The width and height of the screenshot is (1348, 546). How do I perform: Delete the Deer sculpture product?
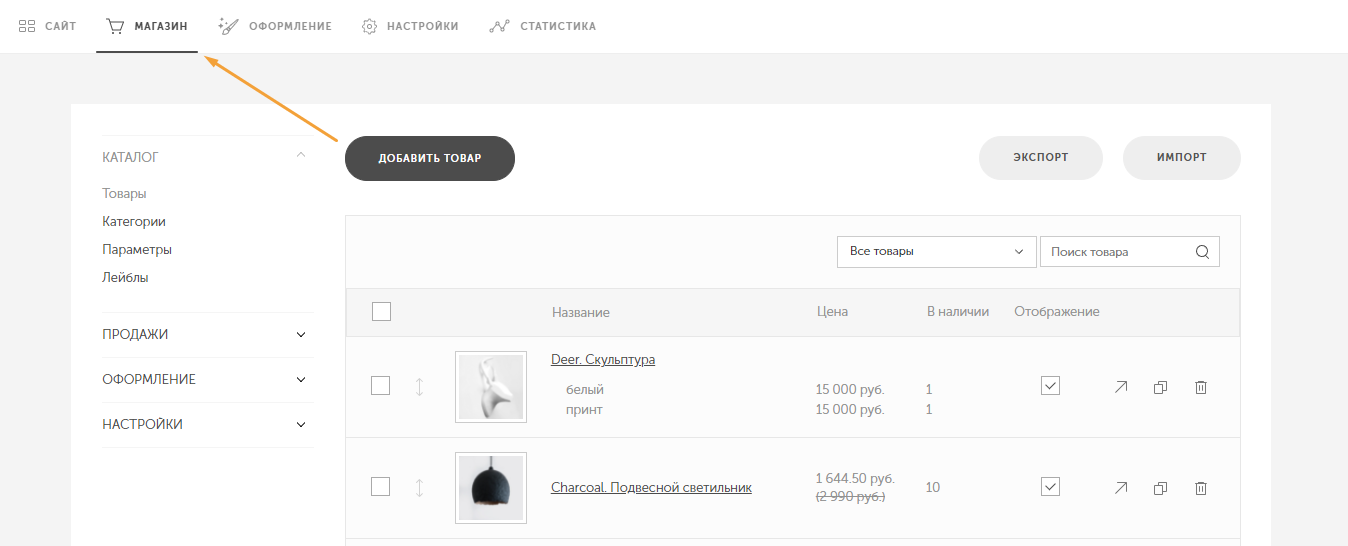click(x=1201, y=387)
